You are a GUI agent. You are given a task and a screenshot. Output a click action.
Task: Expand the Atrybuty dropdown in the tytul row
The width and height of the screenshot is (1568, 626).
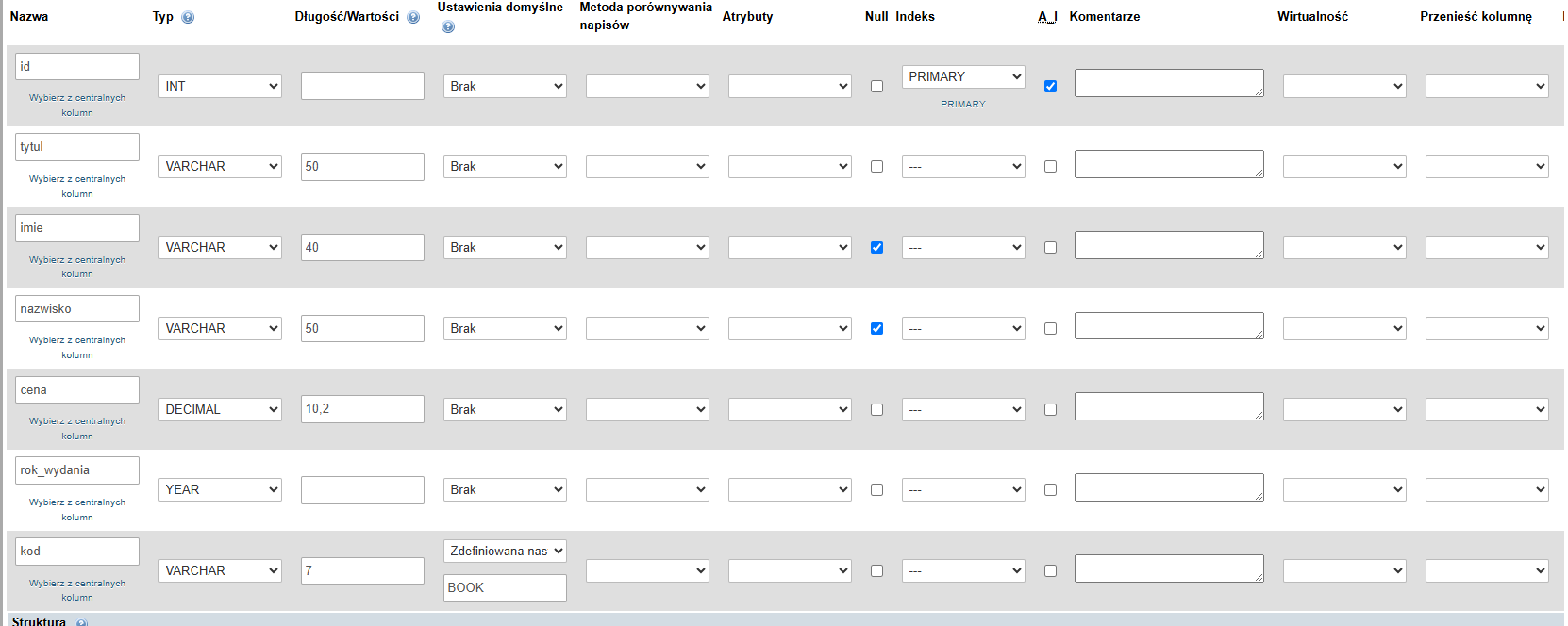click(790, 166)
